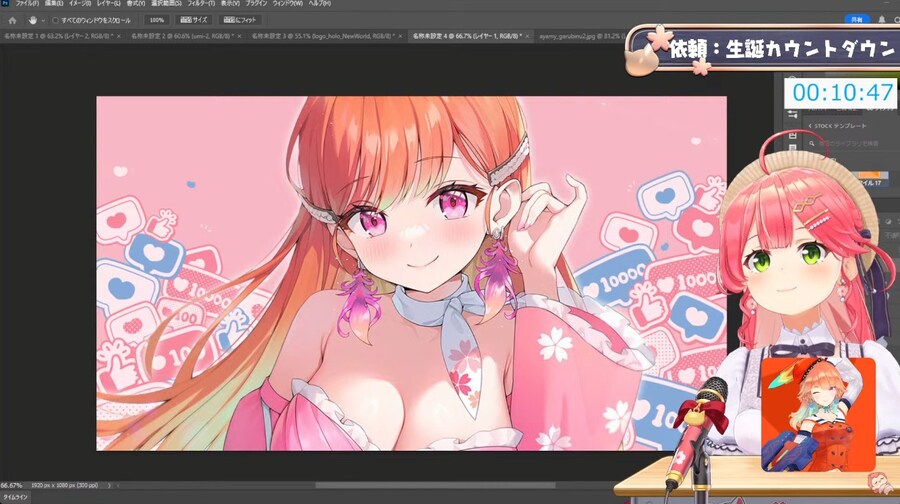Click the 66.67% zoom level field
This screenshot has height=504, width=900.
point(11,486)
